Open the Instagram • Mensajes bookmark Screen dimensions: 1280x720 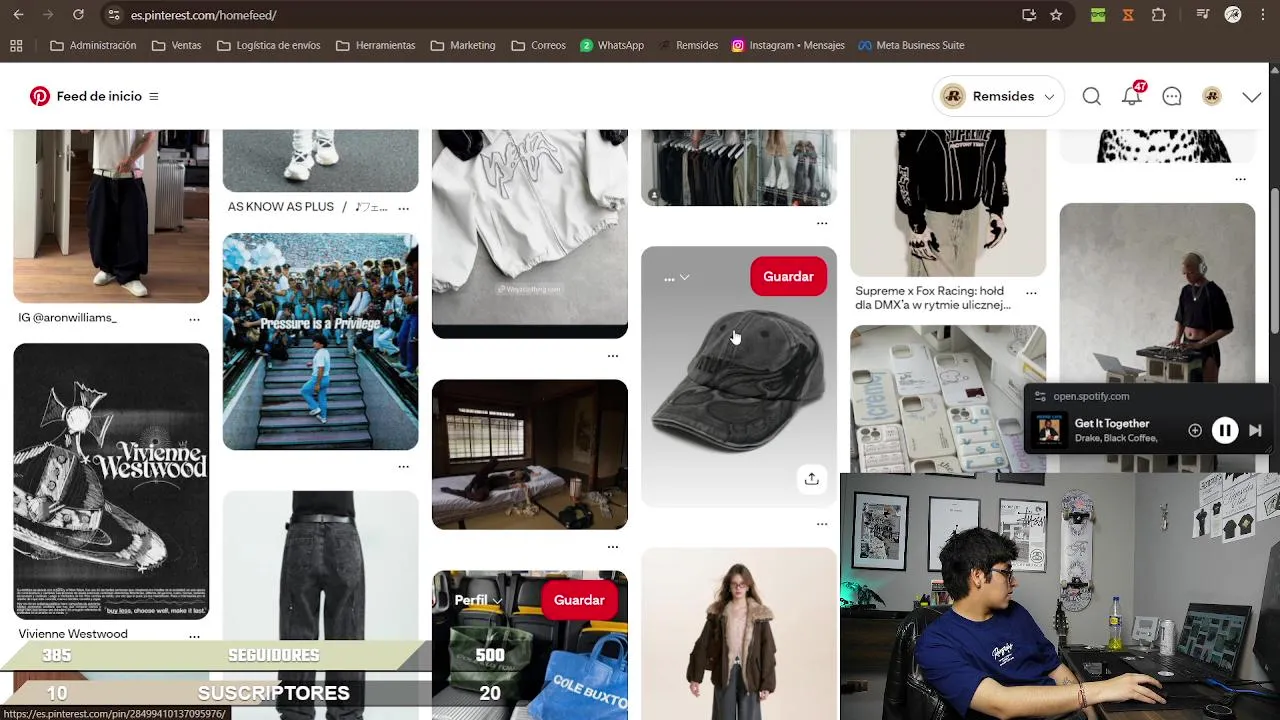pos(788,45)
